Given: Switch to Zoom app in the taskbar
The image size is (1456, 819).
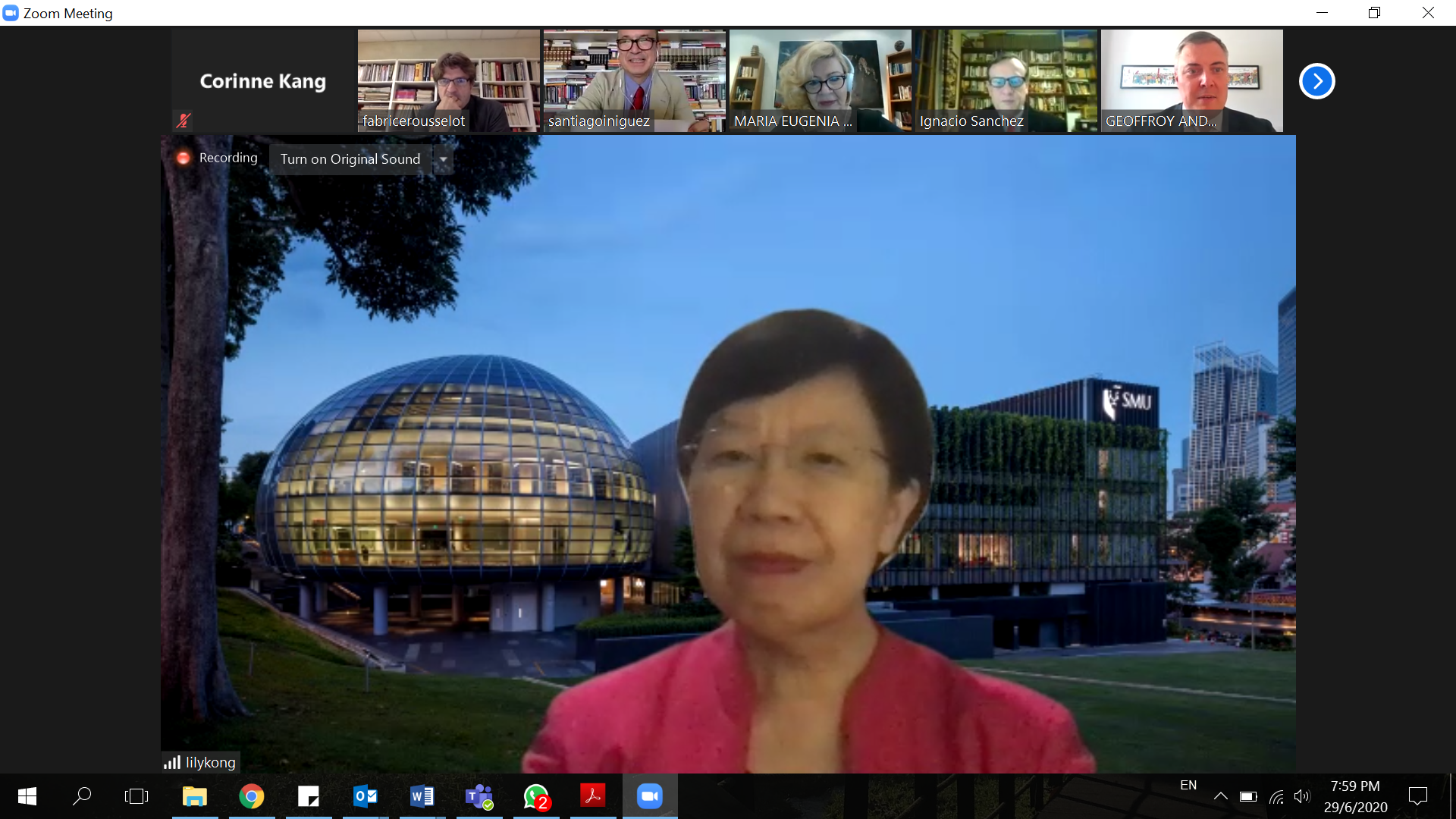Looking at the screenshot, I should [x=650, y=796].
